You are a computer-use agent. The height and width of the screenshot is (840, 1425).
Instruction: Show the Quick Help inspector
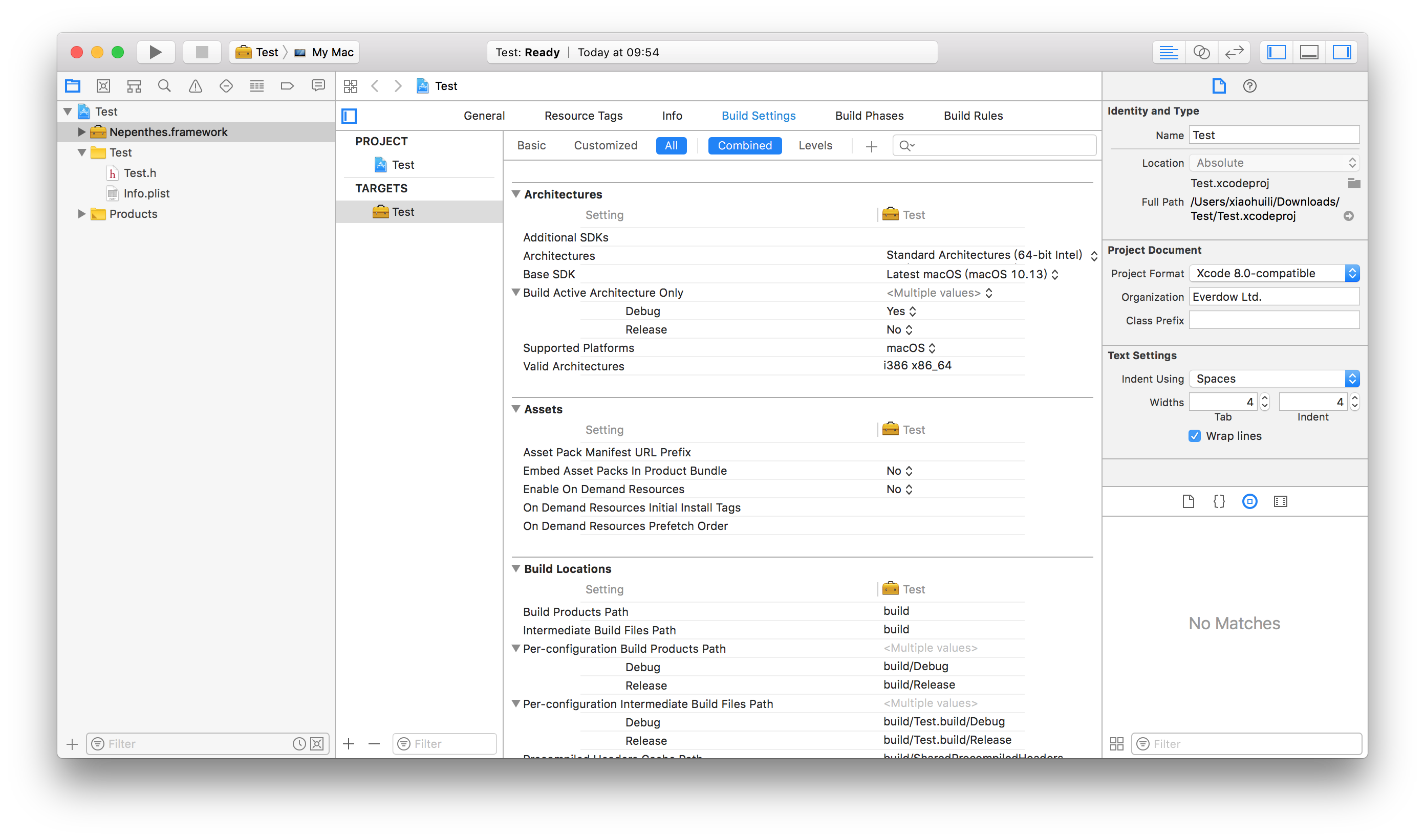tap(1250, 86)
